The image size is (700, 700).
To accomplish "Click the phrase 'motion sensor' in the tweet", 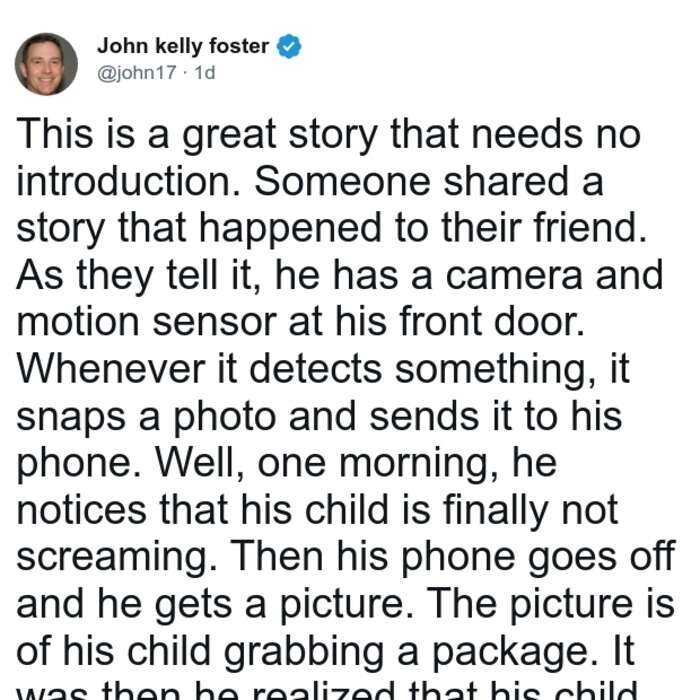I will 146,322.
